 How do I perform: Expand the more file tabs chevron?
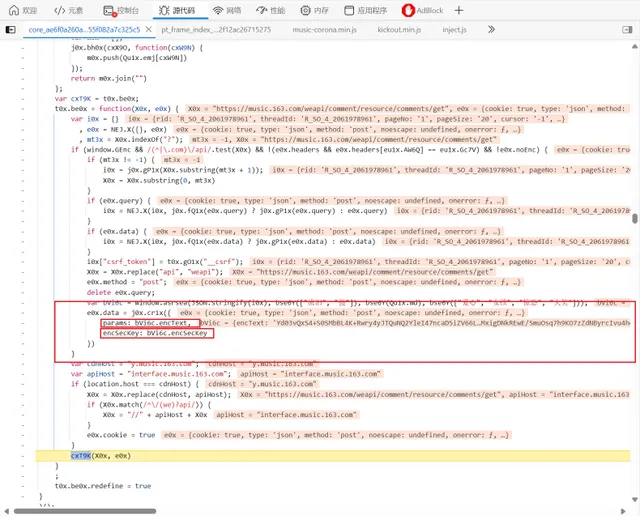pos(491,29)
